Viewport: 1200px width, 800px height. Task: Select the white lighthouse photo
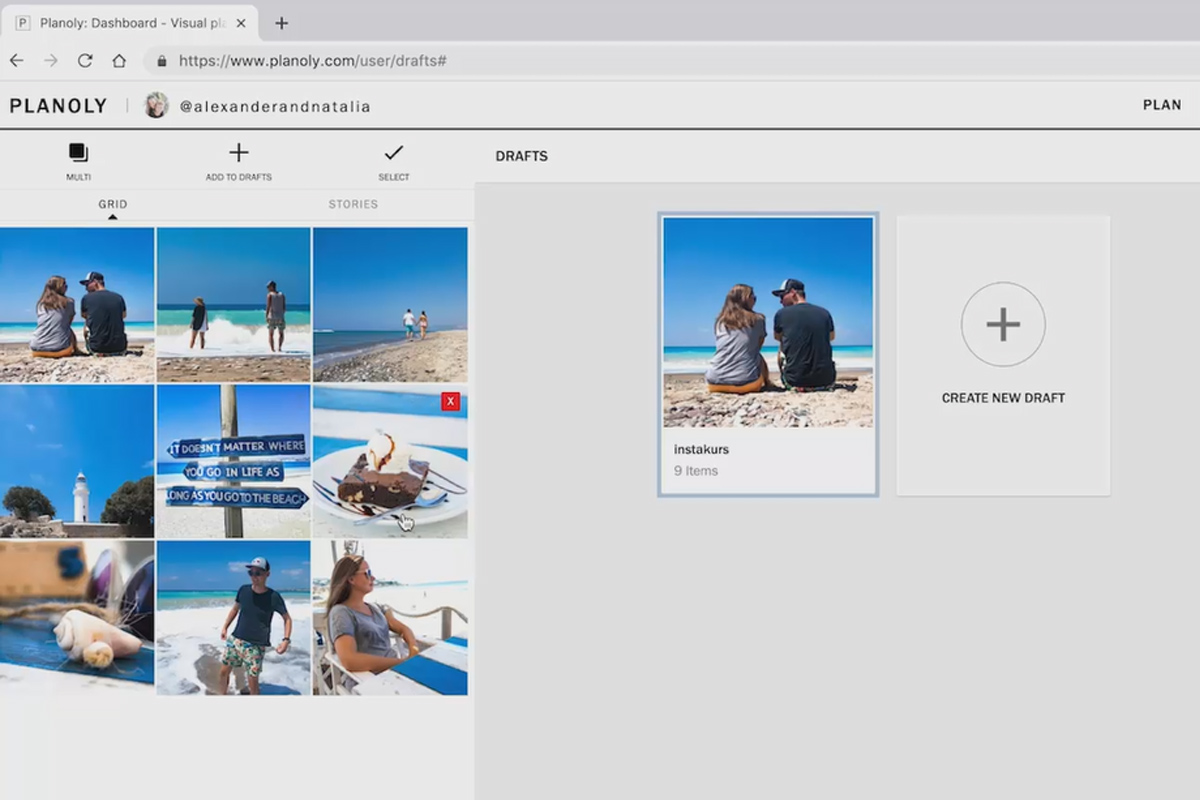[x=77, y=461]
